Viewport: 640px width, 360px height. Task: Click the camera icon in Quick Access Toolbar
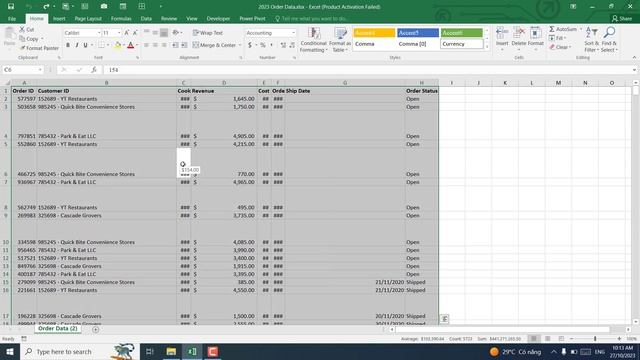pos(104,7)
